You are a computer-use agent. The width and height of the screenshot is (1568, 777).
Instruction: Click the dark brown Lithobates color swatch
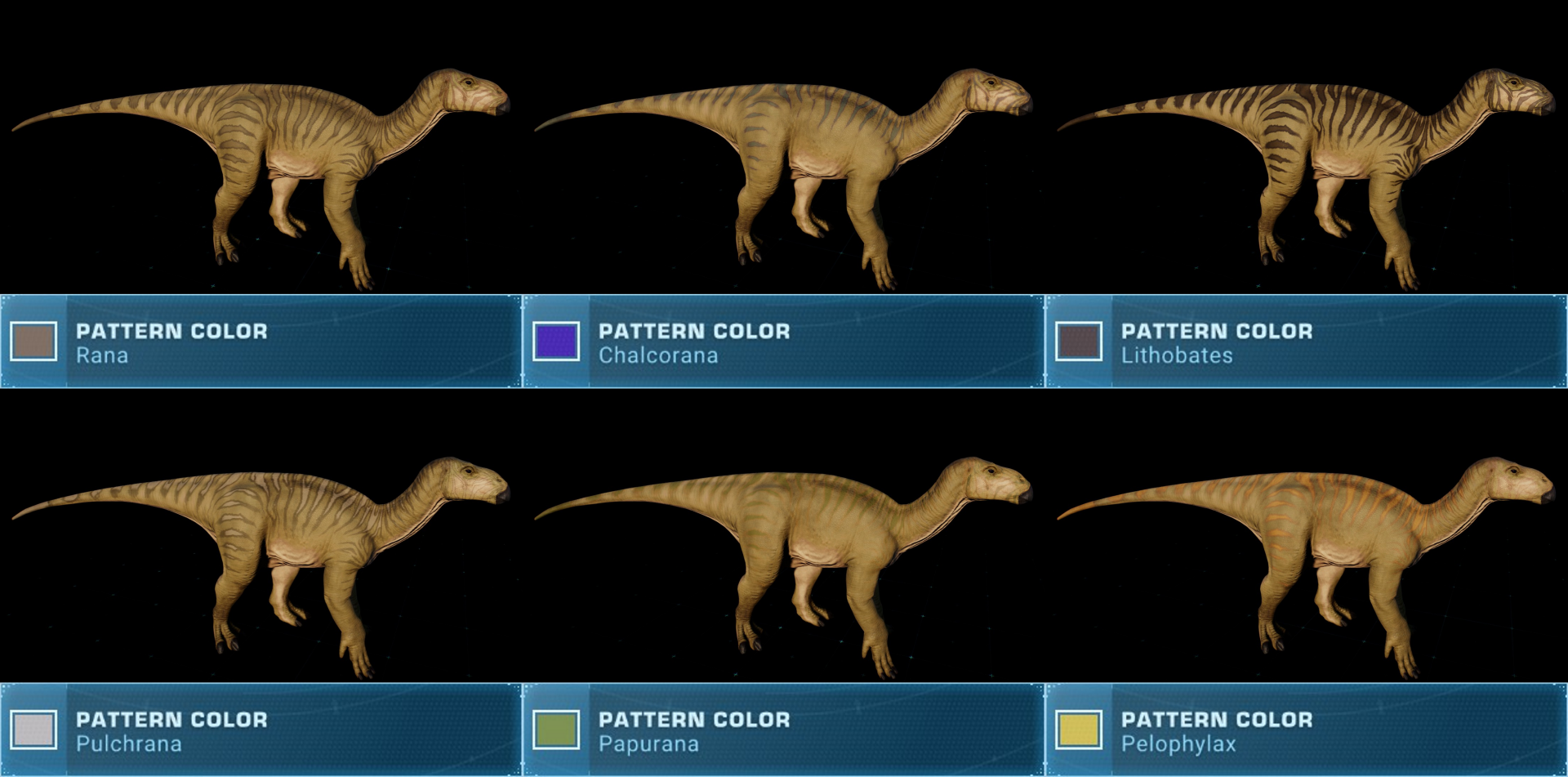tap(1079, 342)
